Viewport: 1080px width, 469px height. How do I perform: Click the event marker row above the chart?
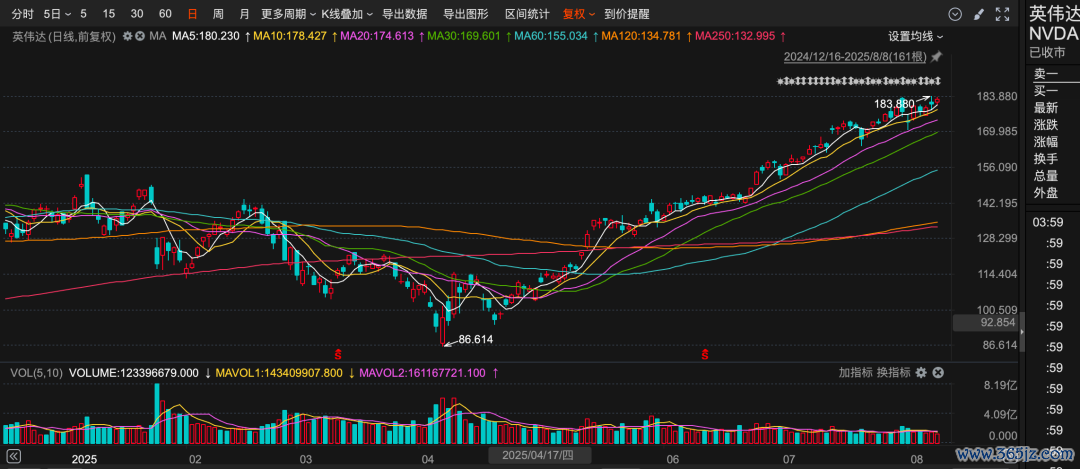858,82
